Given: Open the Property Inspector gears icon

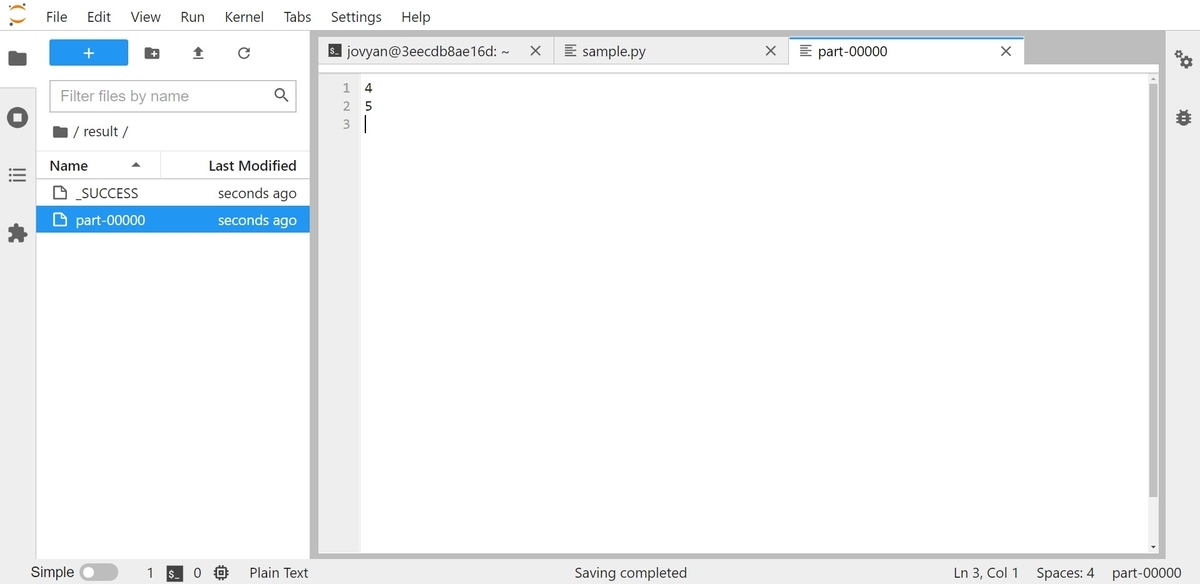Looking at the screenshot, I should [1184, 60].
